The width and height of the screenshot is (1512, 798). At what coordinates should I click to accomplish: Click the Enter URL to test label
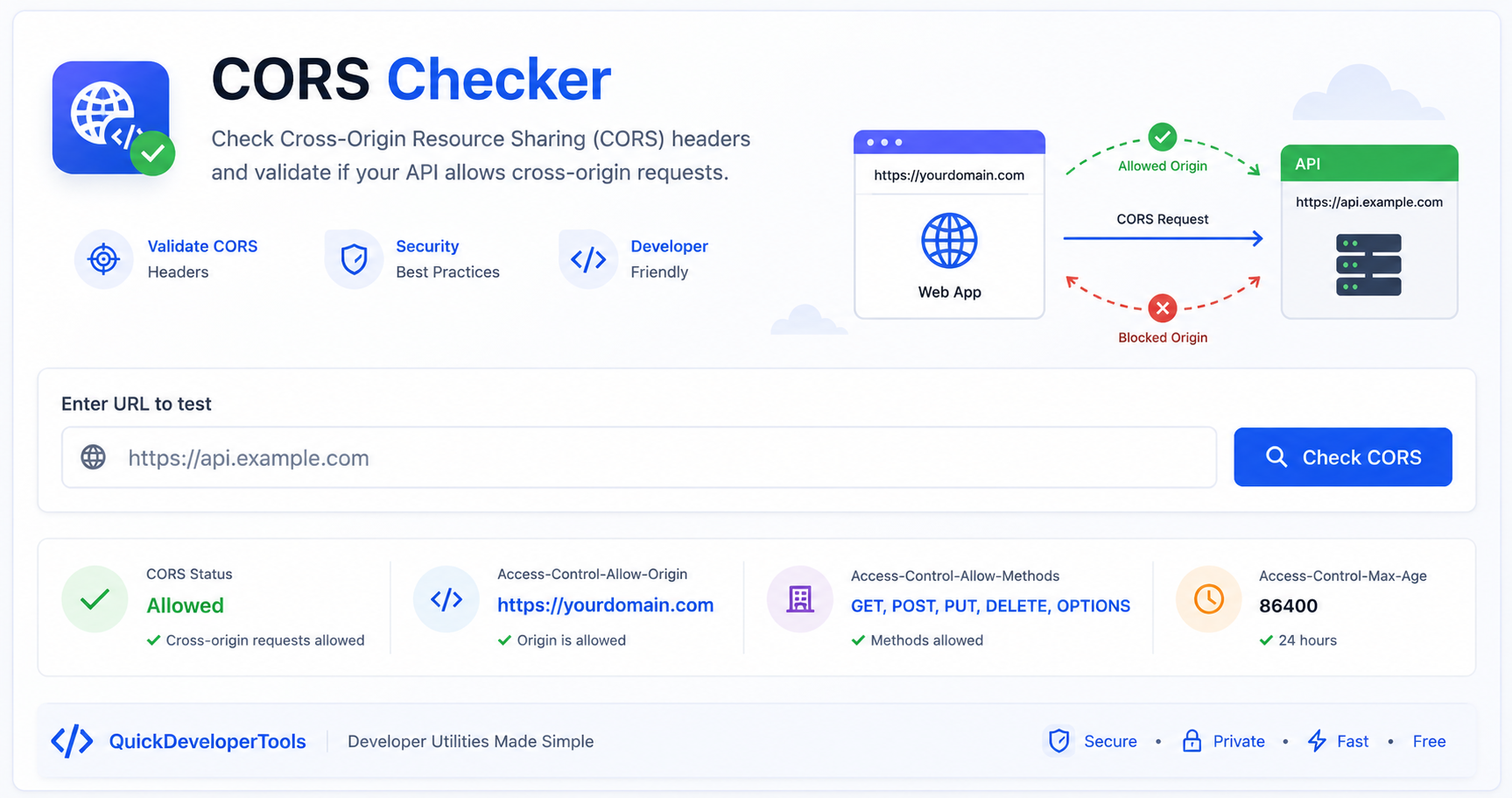point(137,404)
